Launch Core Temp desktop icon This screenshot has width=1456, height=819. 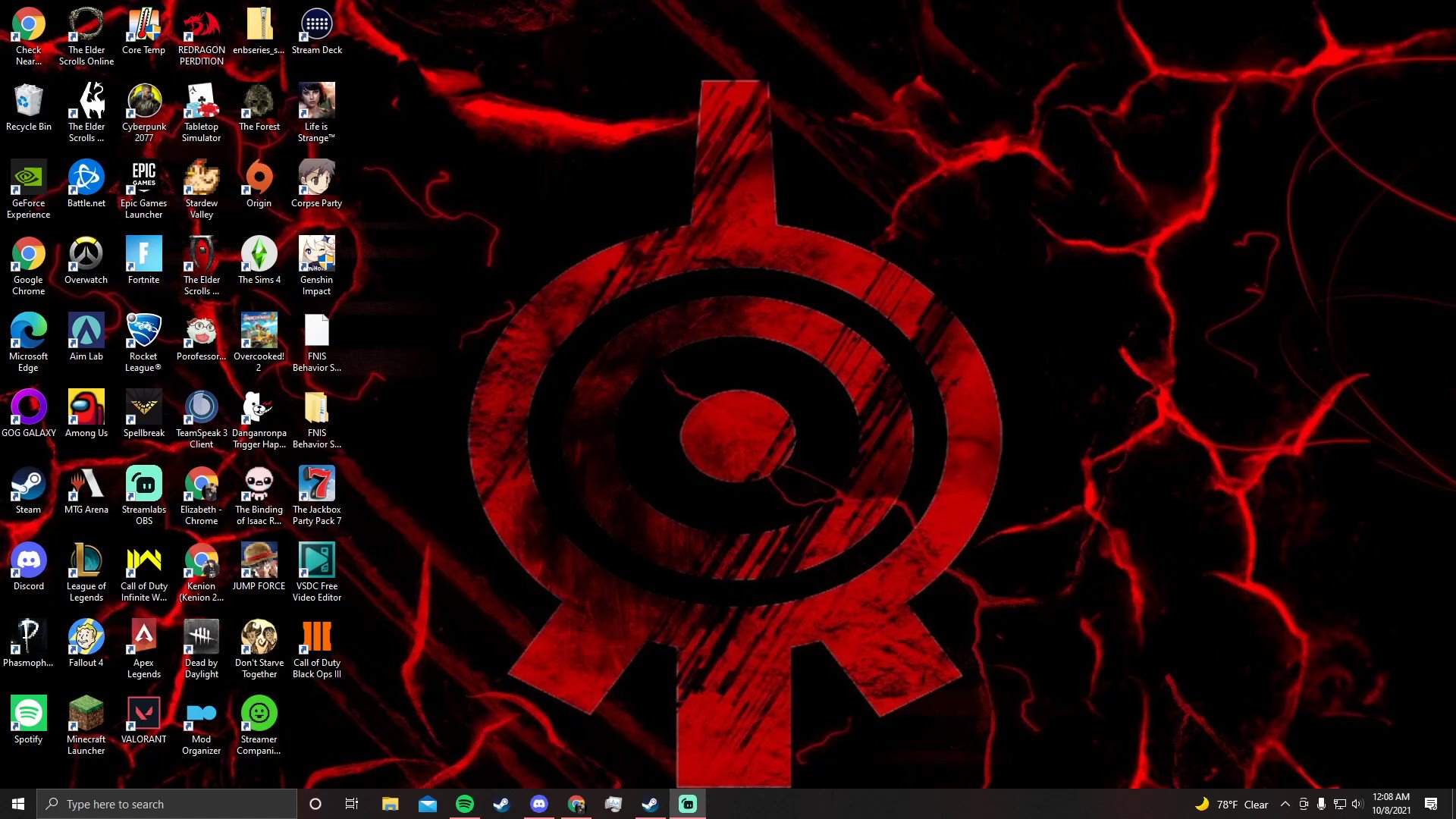(x=144, y=32)
